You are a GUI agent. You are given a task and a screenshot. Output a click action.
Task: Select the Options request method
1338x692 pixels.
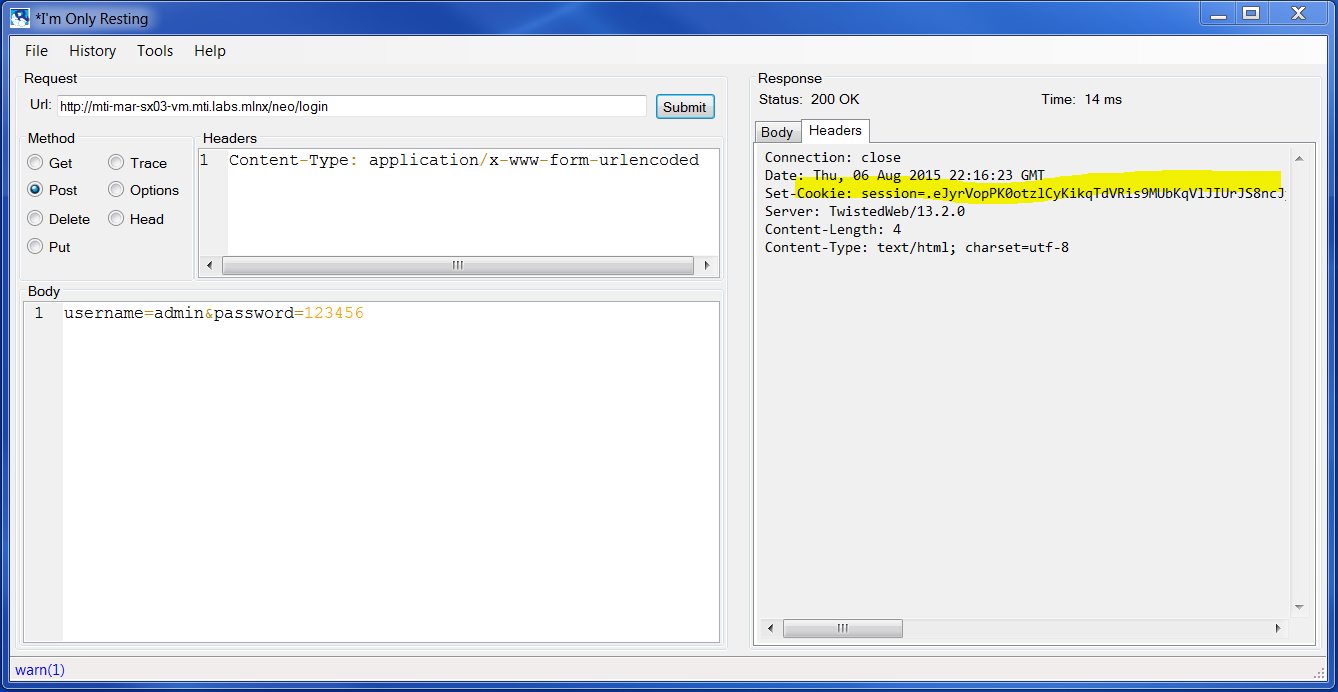pos(117,190)
